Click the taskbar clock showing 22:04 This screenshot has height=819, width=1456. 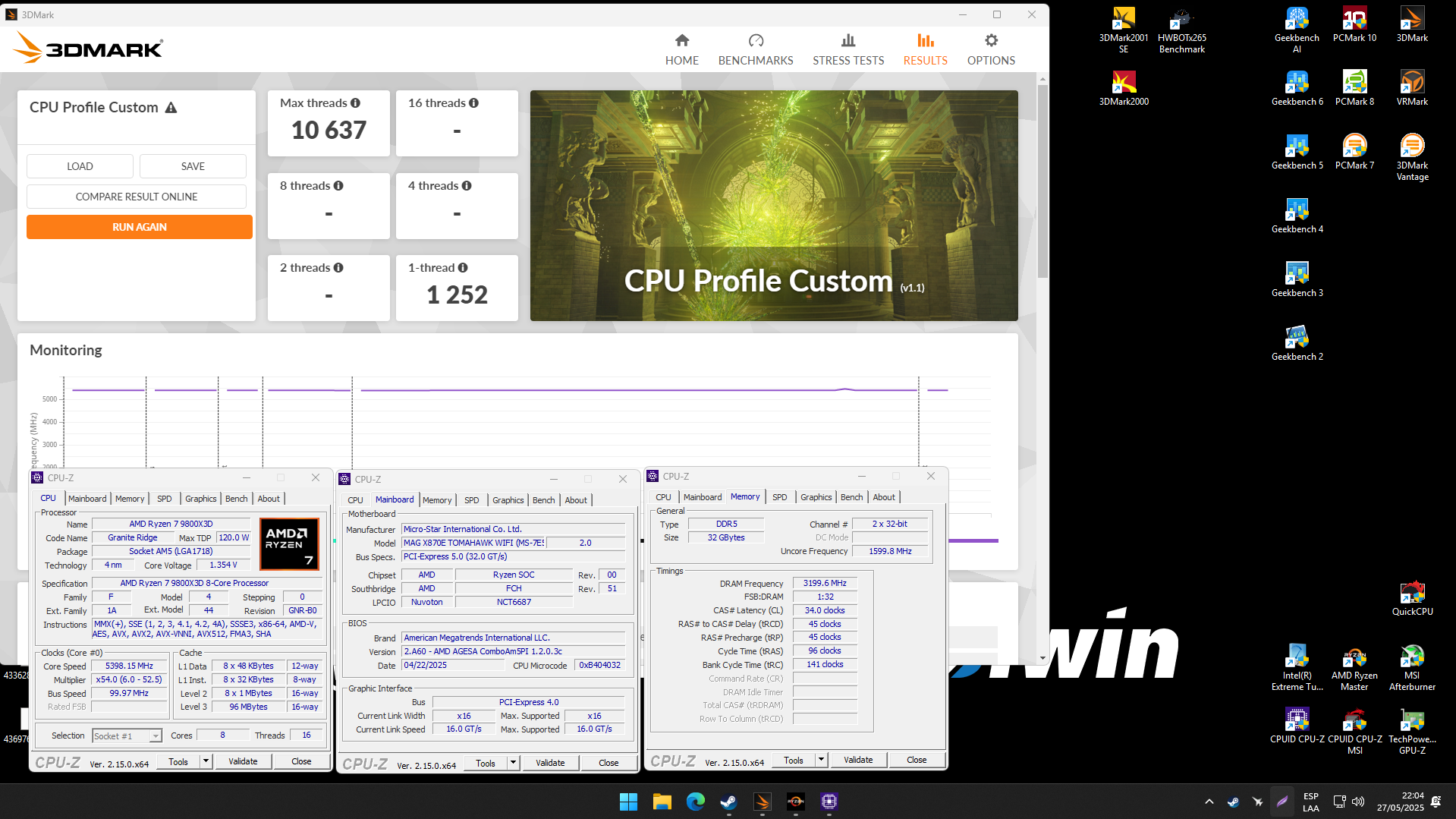(x=1401, y=802)
